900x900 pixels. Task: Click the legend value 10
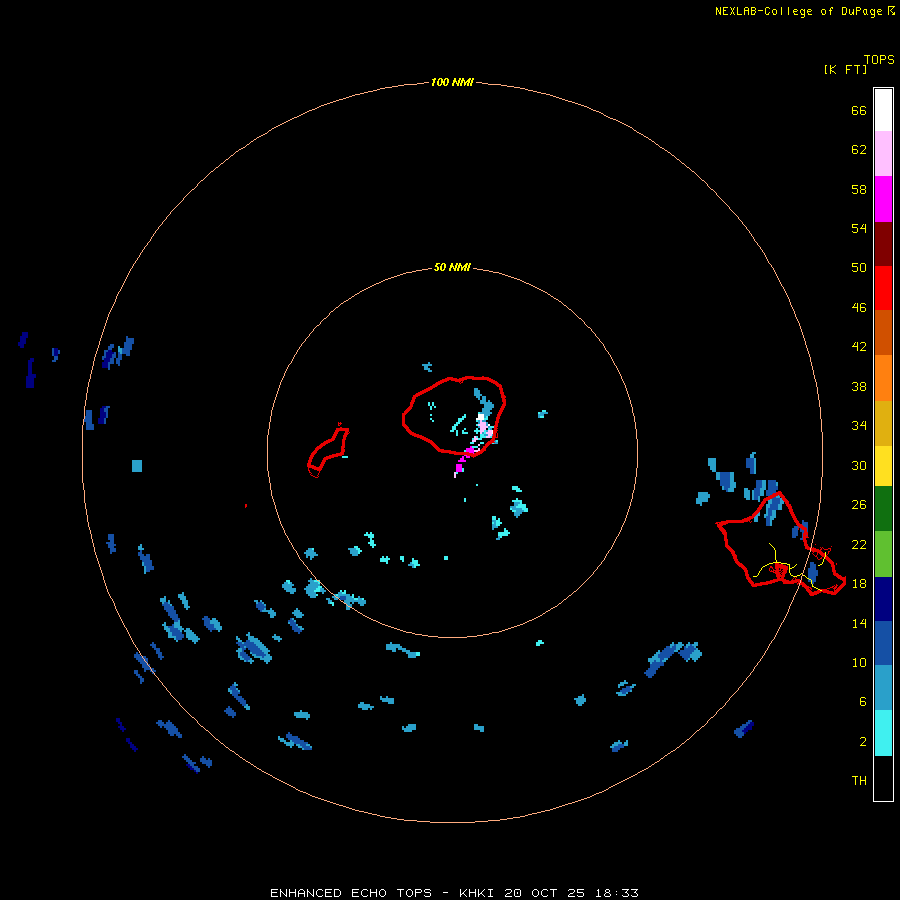click(859, 662)
